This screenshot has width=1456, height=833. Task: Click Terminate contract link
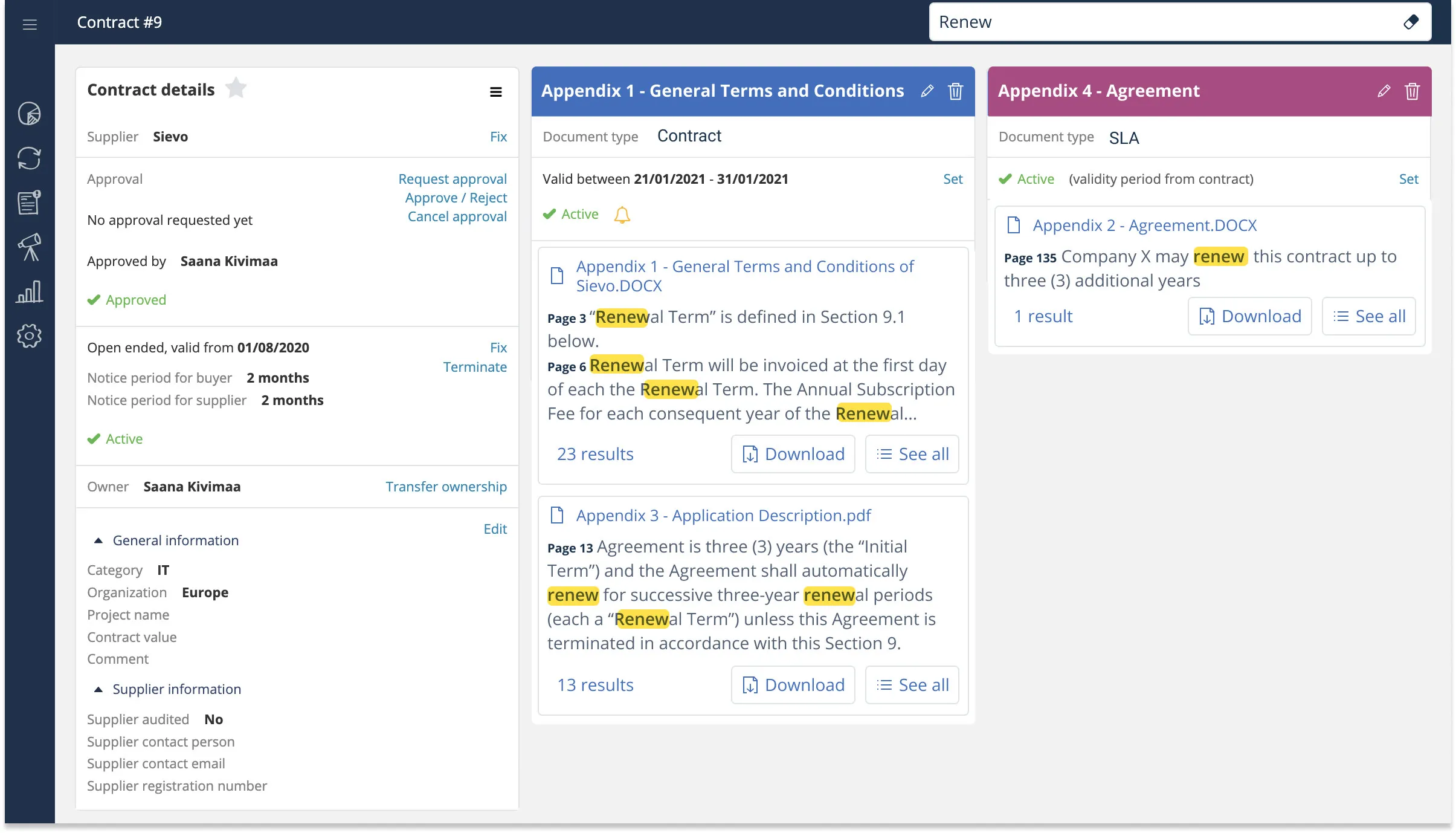(475, 367)
